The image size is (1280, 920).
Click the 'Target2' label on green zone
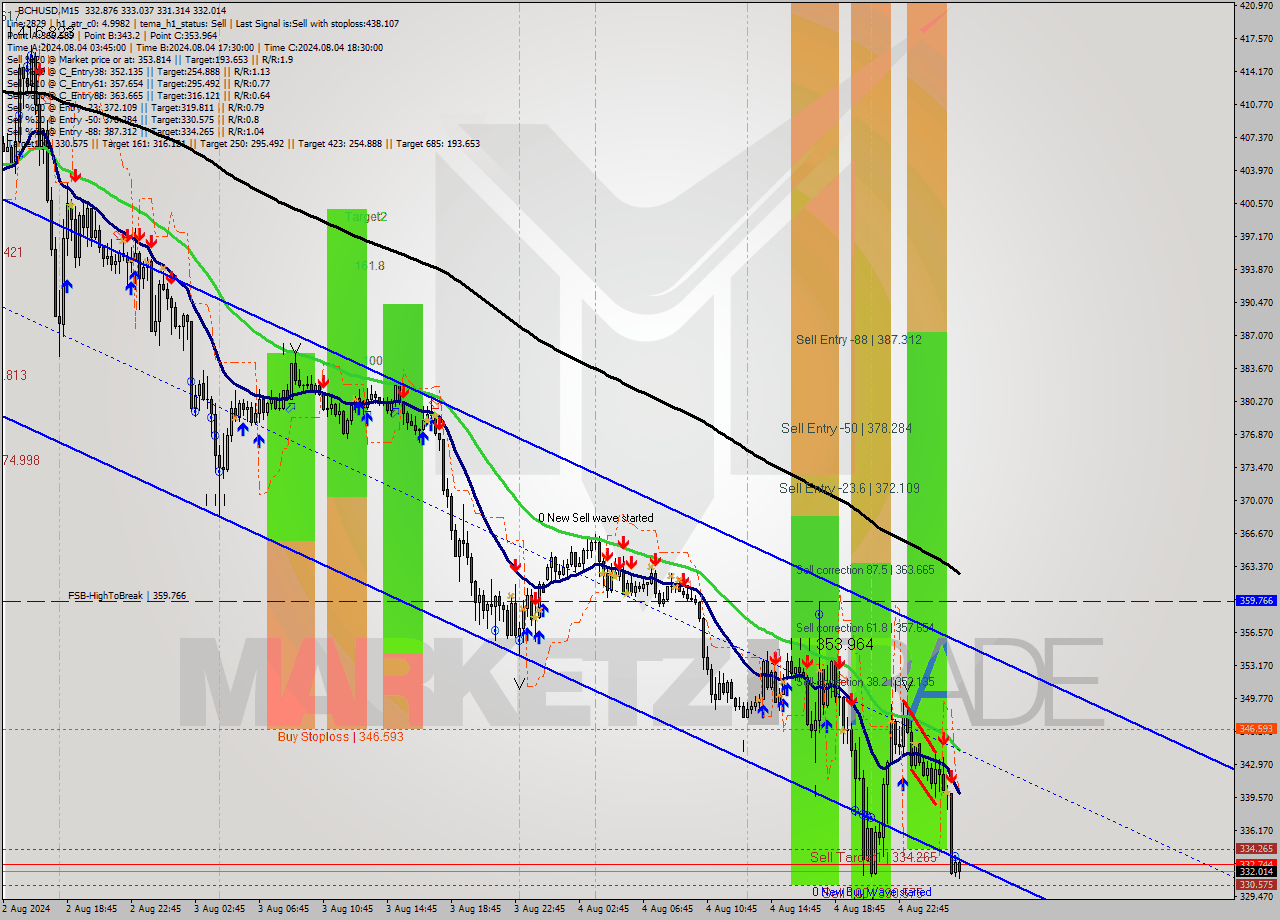366,217
